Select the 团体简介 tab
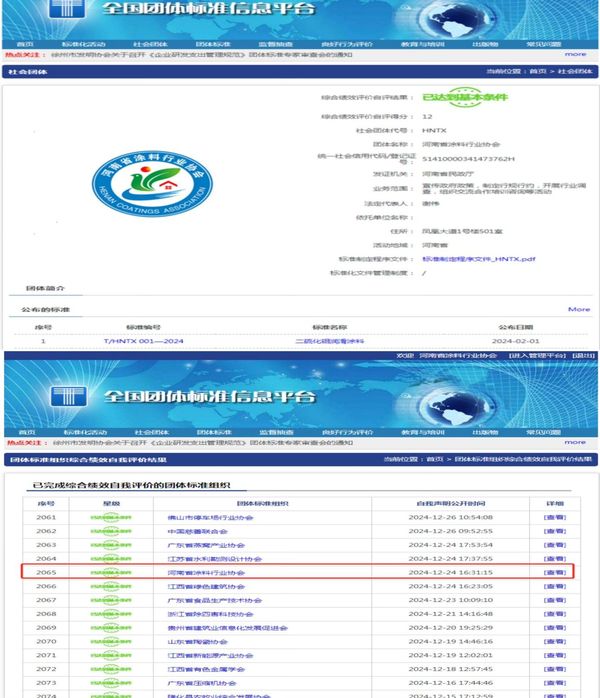 pyautogui.click(x=45, y=288)
